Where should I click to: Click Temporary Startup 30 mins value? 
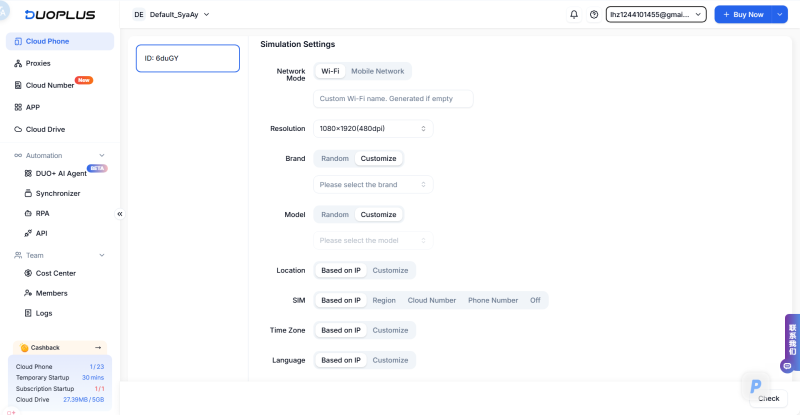[93, 378]
